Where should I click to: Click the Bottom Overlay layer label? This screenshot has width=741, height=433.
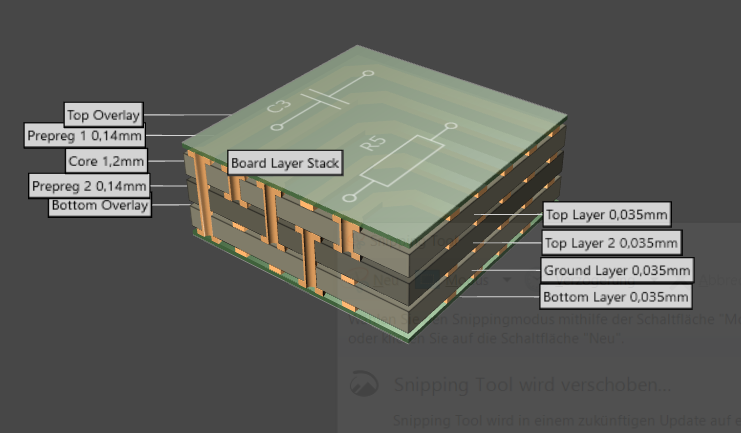[x=100, y=206]
